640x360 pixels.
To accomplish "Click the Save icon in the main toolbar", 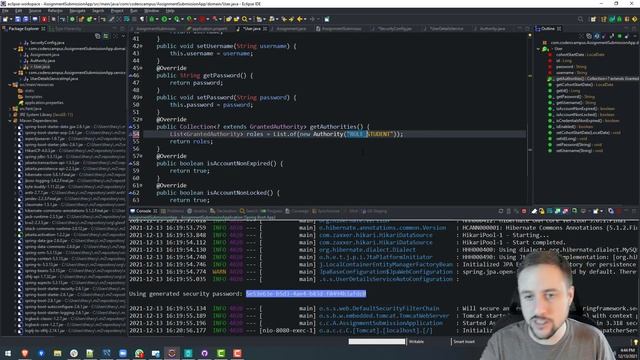I will [18, 19].
